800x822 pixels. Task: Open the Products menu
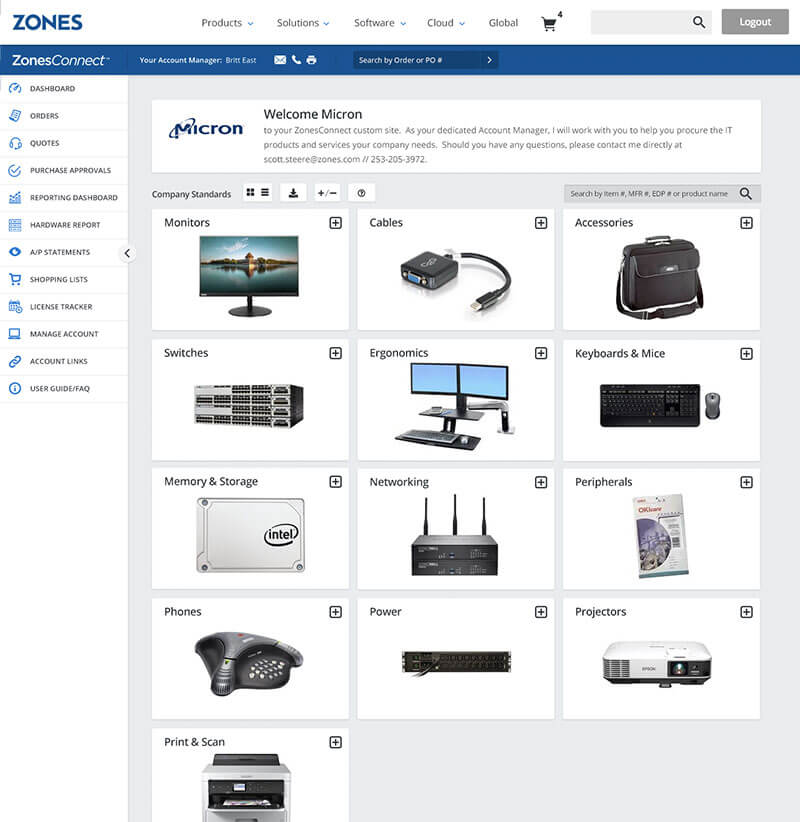point(228,23)
